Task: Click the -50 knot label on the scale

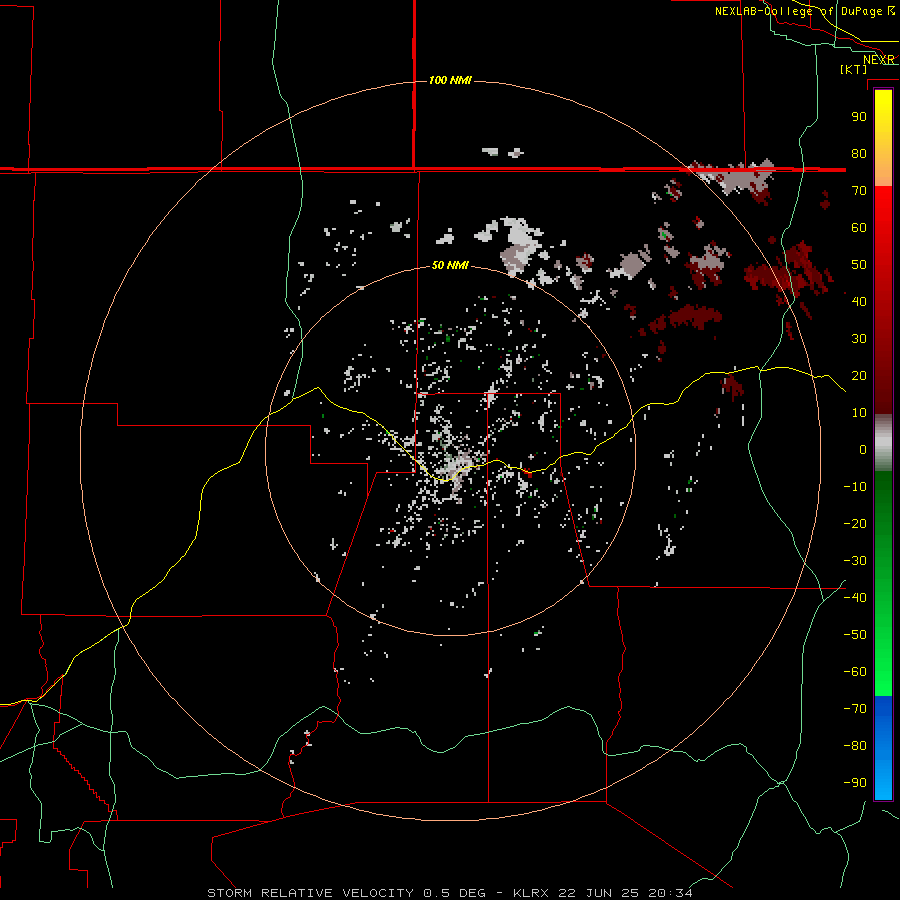Action: (855, 635)
